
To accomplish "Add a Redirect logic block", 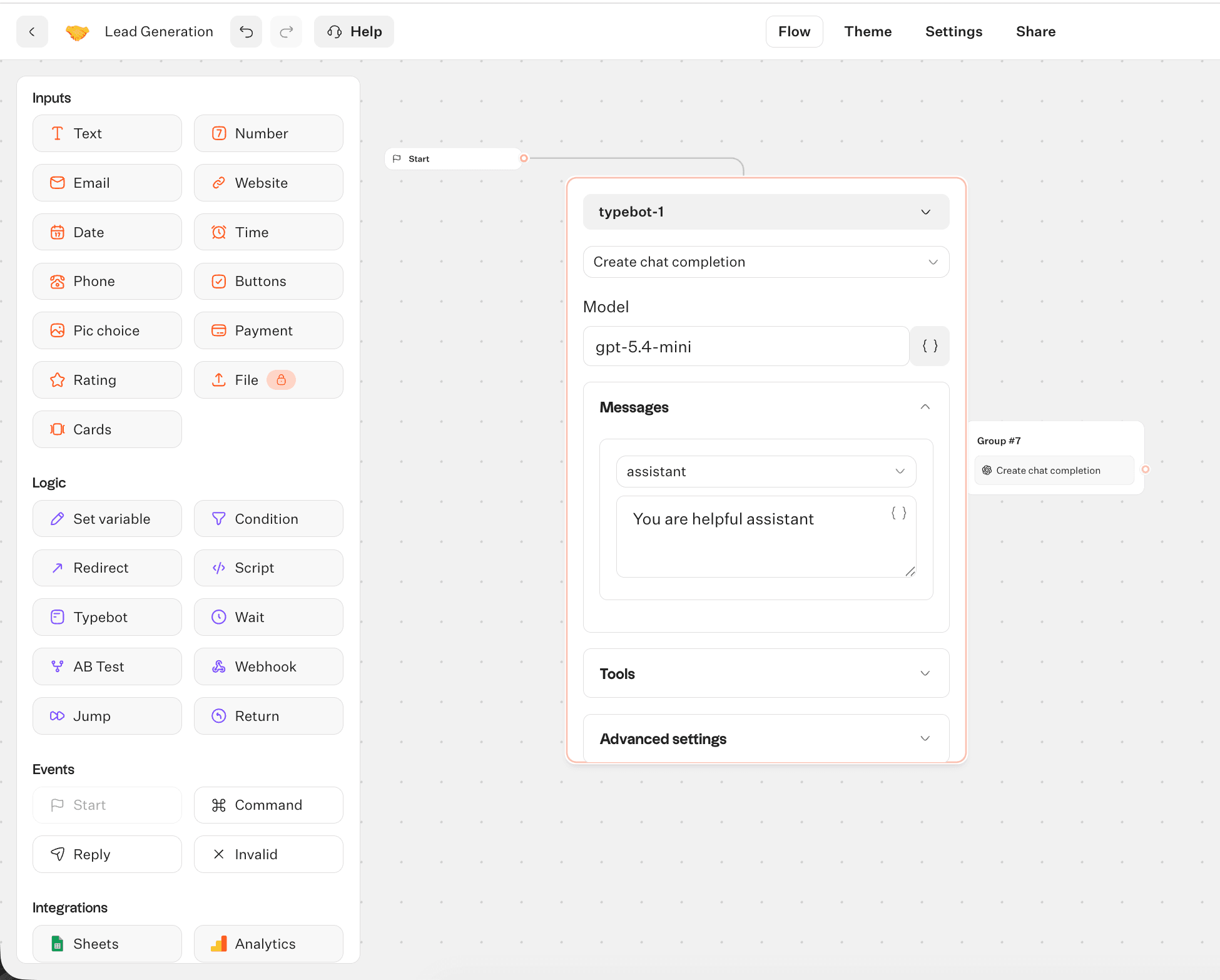I will click(x=107, y=568).
